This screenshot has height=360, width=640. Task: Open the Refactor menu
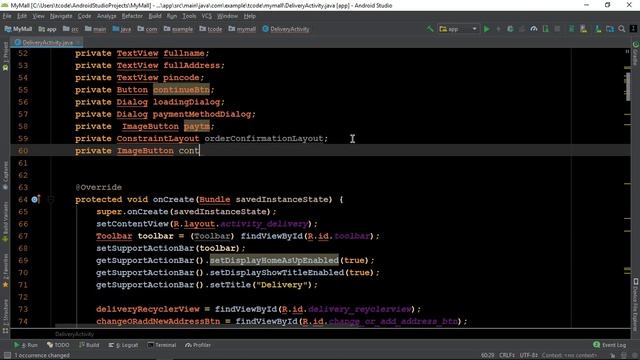tap(132, 16)
